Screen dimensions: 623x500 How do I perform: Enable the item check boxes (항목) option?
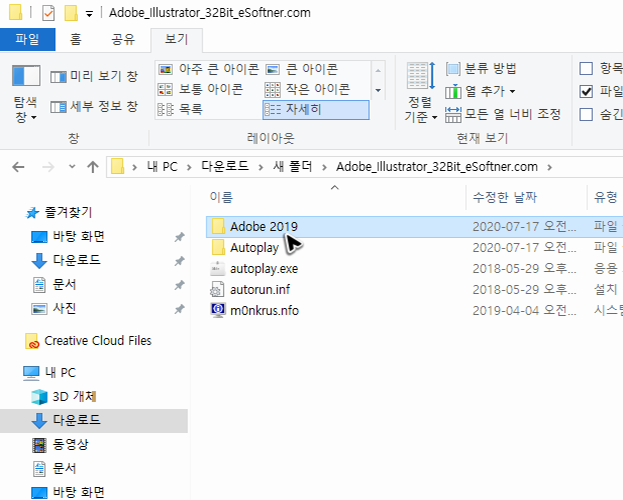(x=586, y=68)
